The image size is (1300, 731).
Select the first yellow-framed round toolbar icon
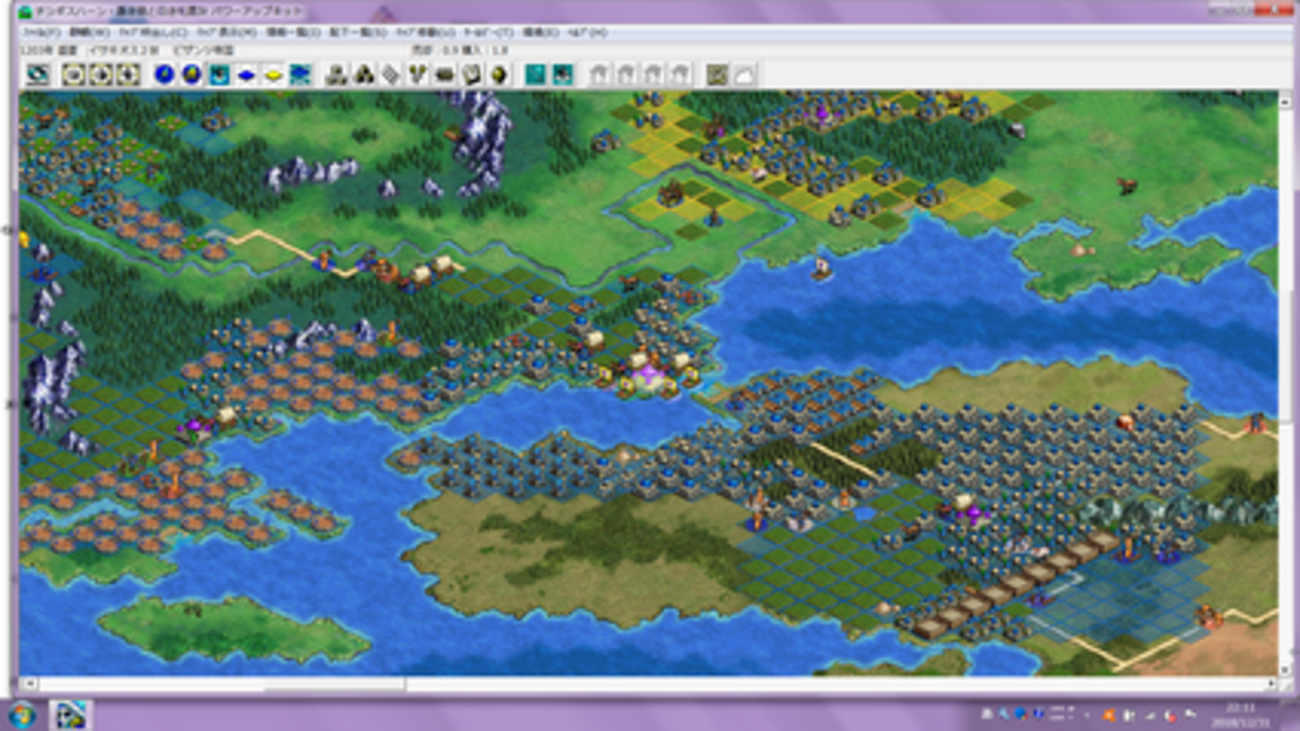click(x=73, y=74)
